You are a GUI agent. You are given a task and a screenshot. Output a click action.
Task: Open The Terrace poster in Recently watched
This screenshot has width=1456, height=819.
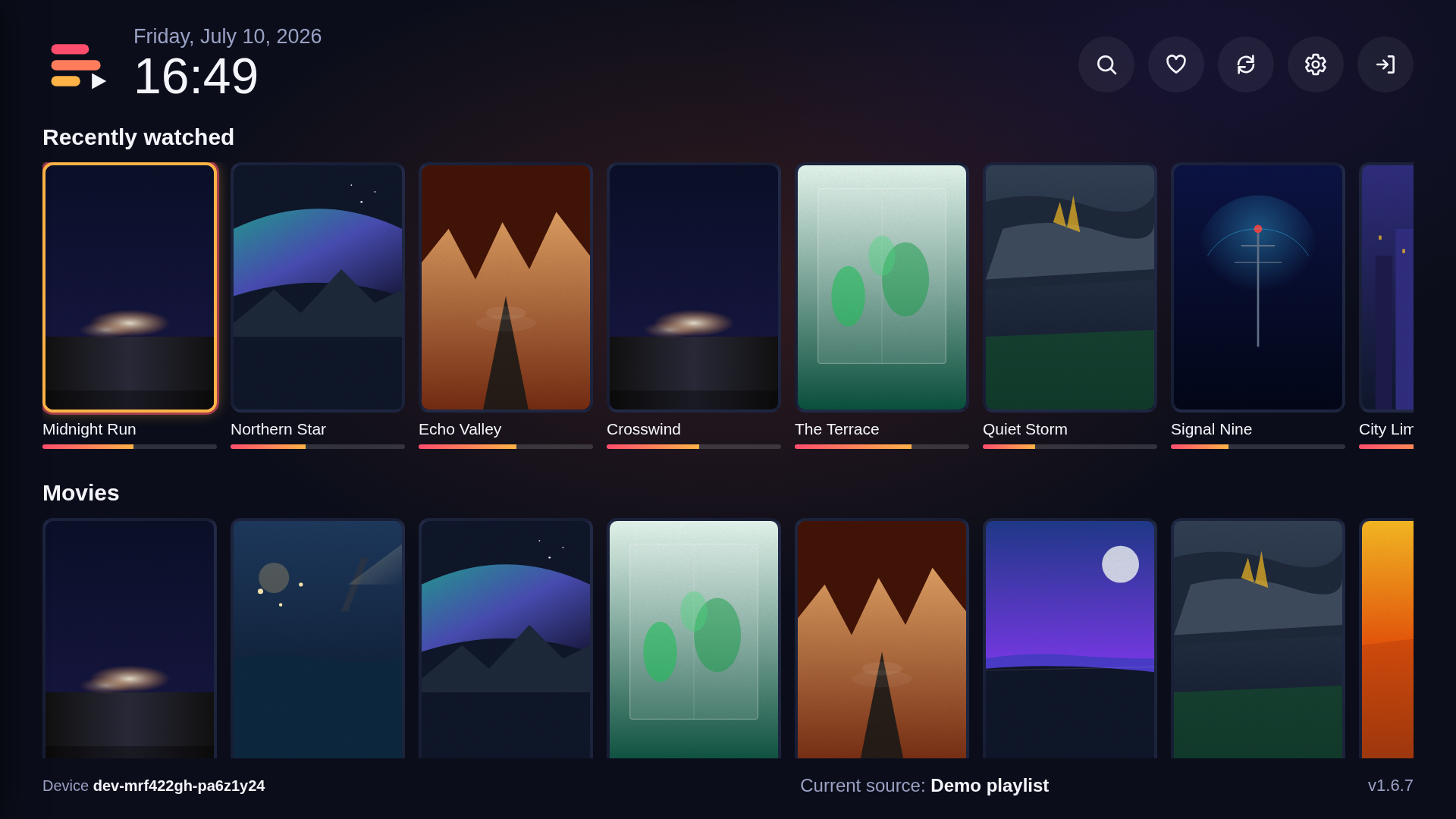click(882, 287)
